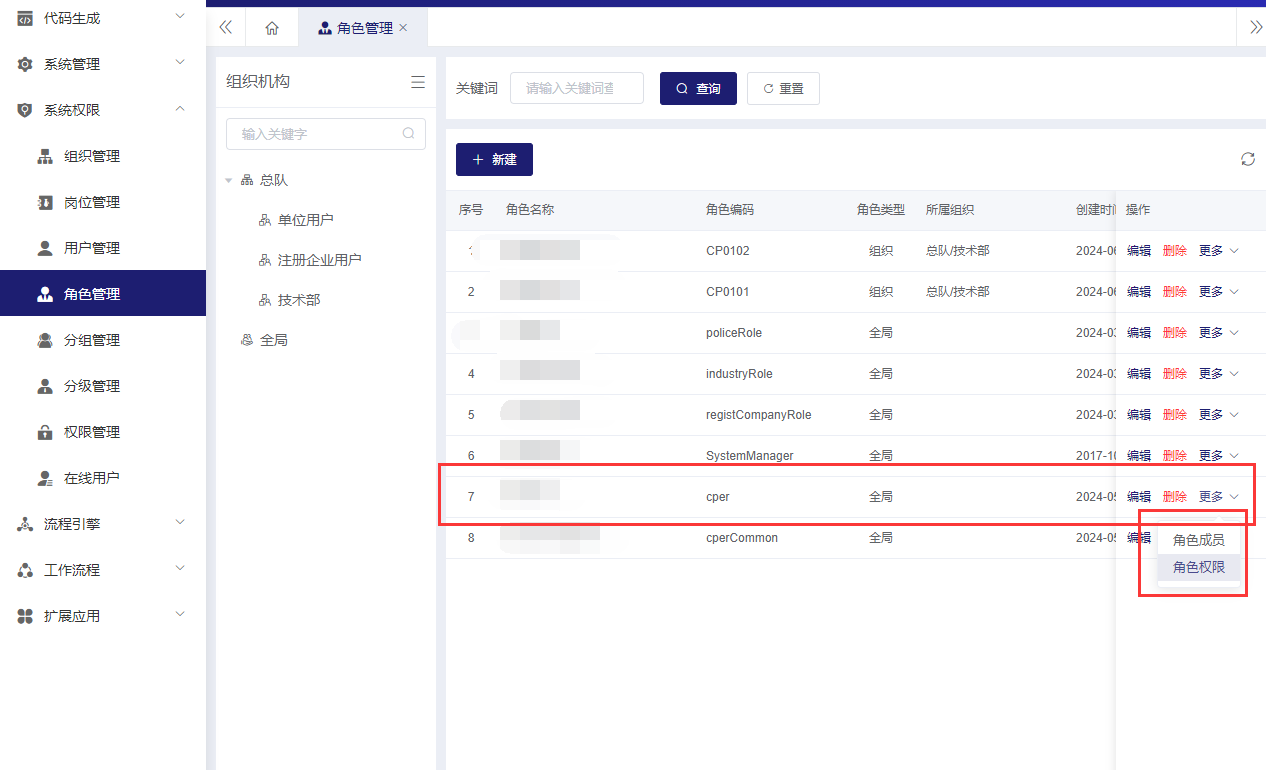Click the 组织管理 hierarchy icon
The width and height of the screenshot is (1266, 770).
(45, 156)
